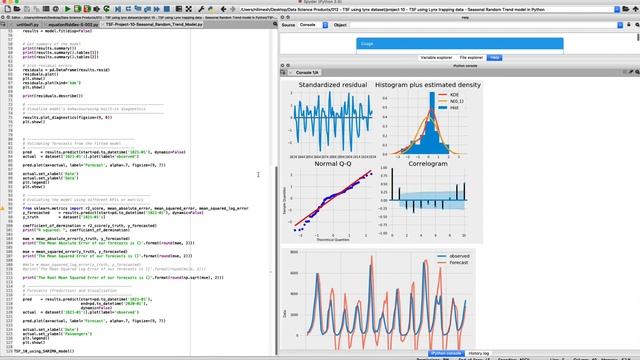Switch to the untitled py editor tab
This screenshot has width=640, height=360.
27,24
